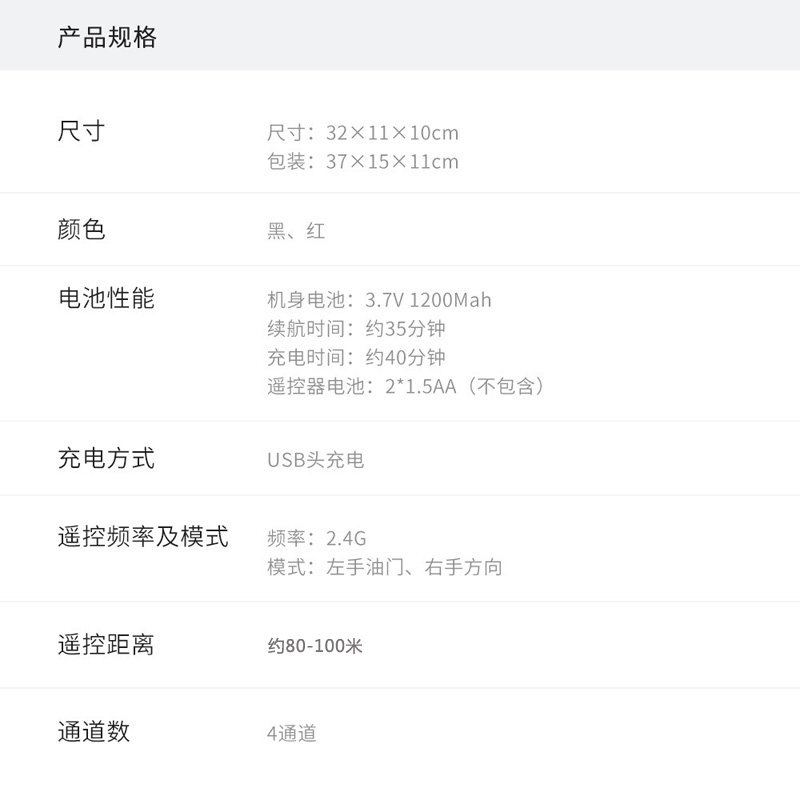Select the 电池性能 row label
The image size is (800, 800).
[106, 298]
